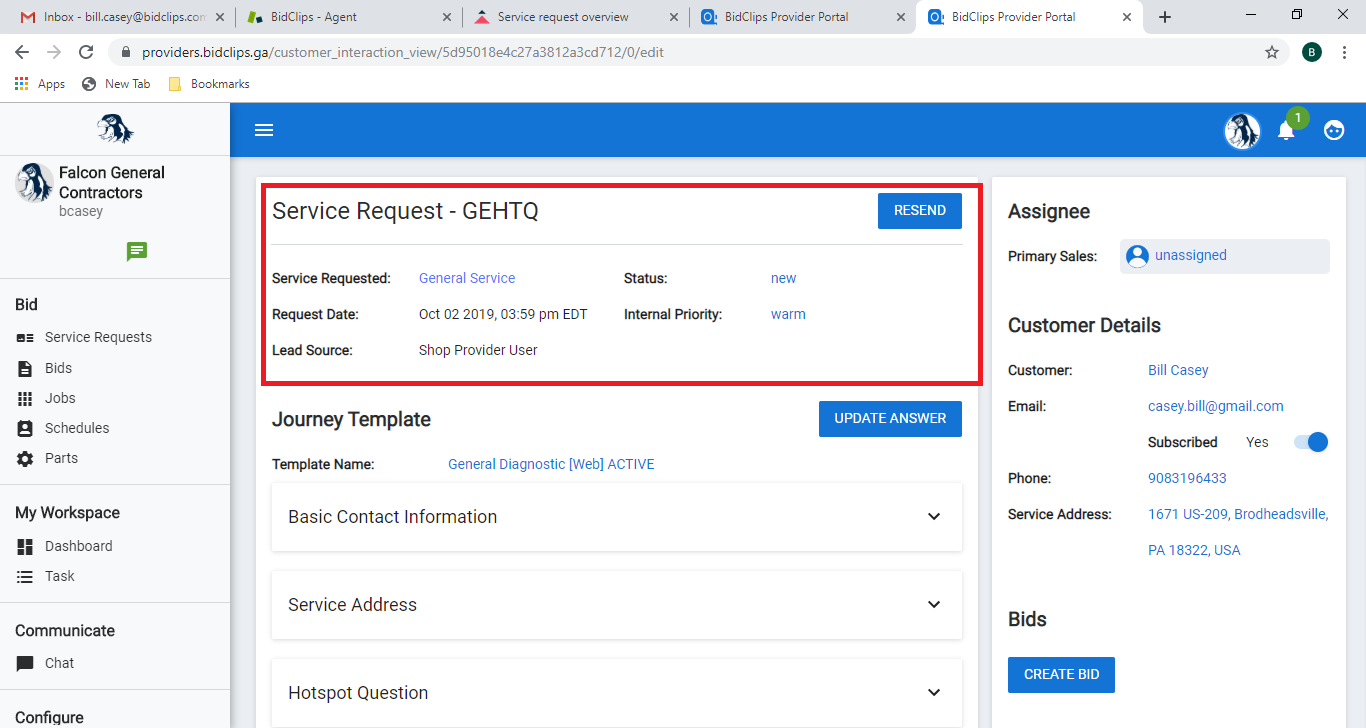This screenshot has width=1366, height=728.
Task: Click the CREATE BID button
Action: (x=1061, y=675)
